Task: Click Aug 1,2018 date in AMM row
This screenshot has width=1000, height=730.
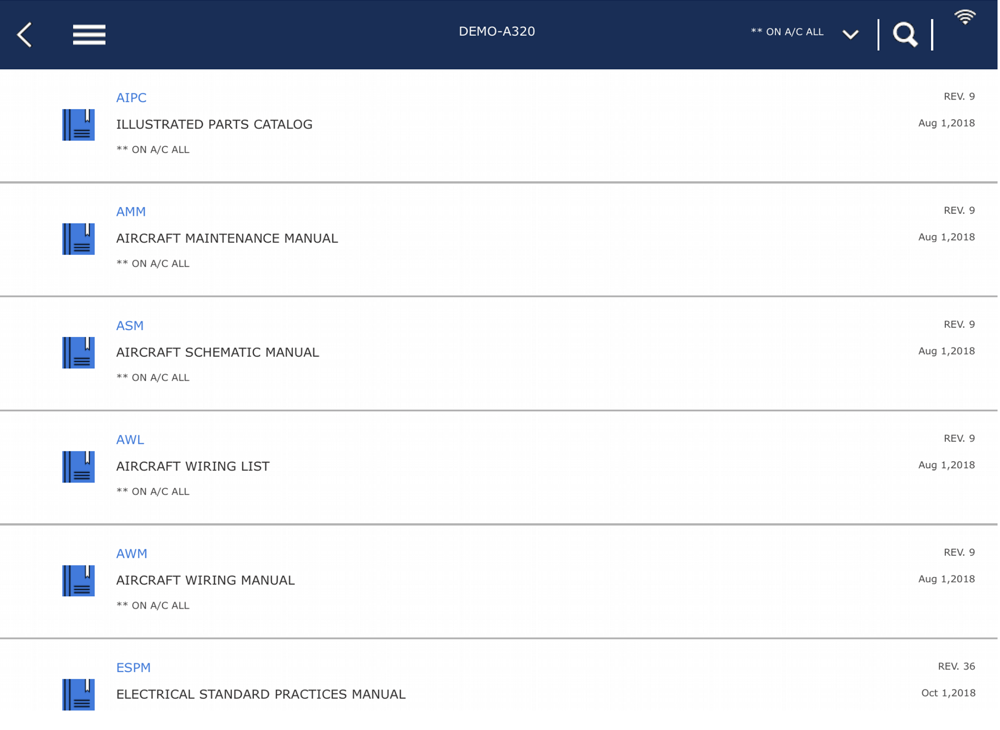Action: (x=946, y=238)
